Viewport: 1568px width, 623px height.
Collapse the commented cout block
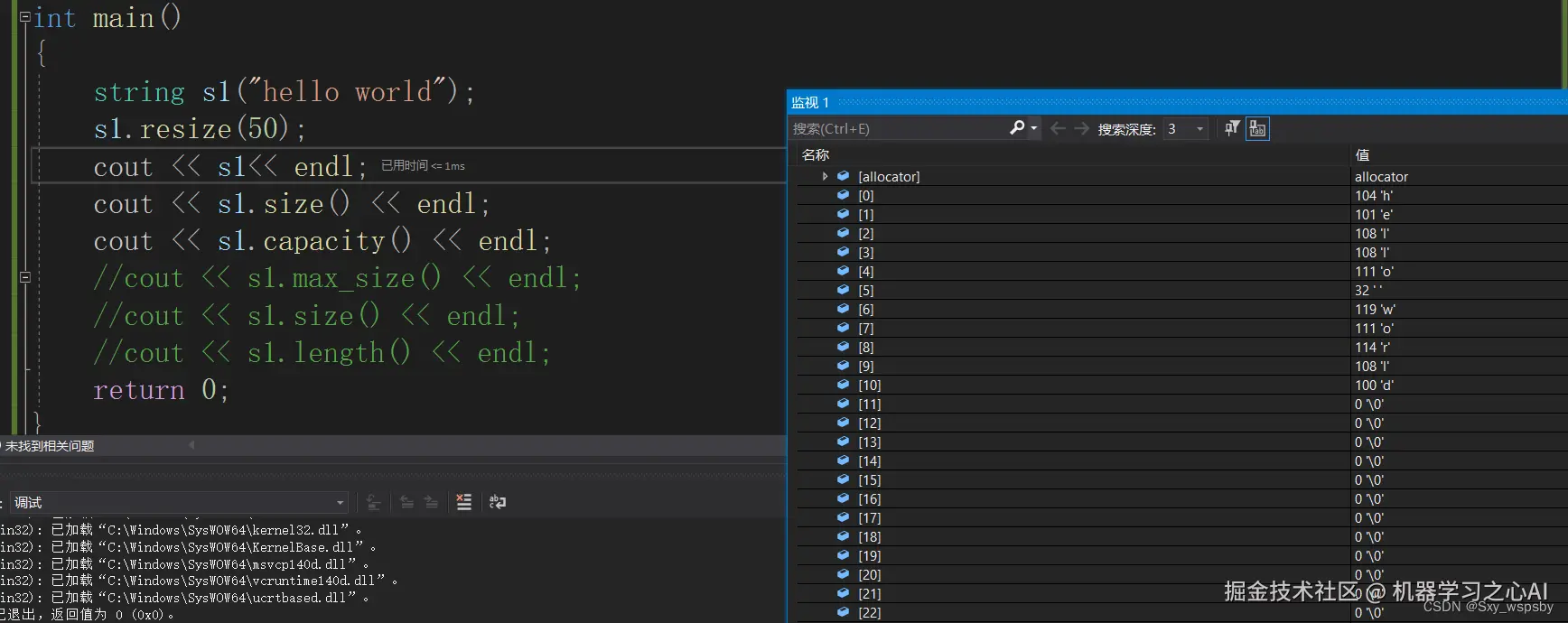click(x=25, y=277)
